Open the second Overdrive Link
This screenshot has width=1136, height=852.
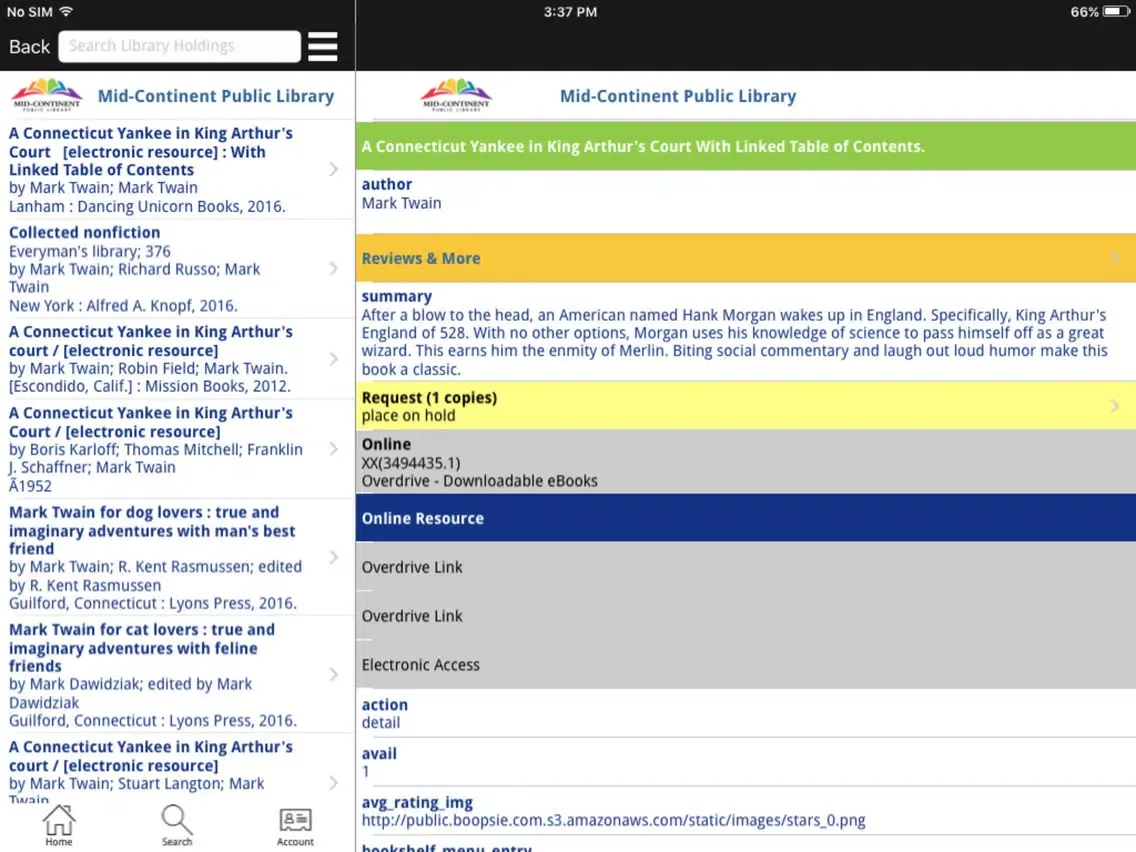coord(746,616)
